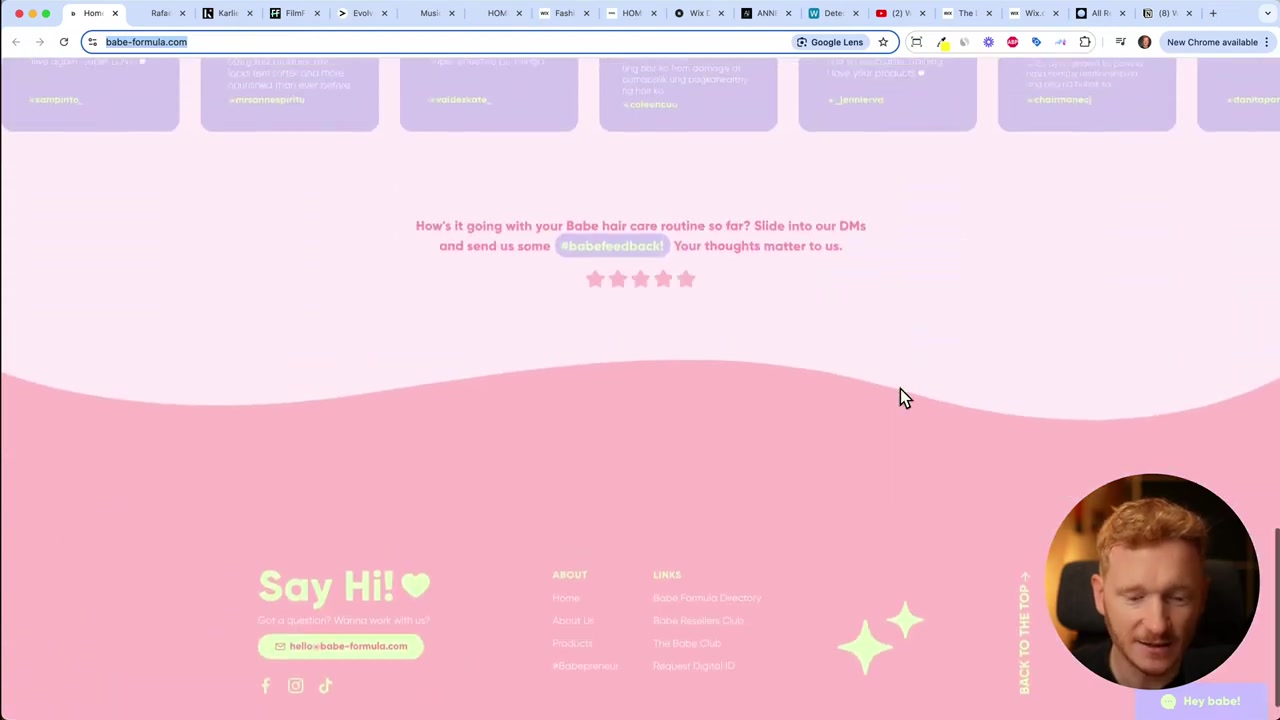The height and width of the screenshot is (720, 1280).
Task: Click the @sampinto_ testimonial card
Action: coord(90,95)
